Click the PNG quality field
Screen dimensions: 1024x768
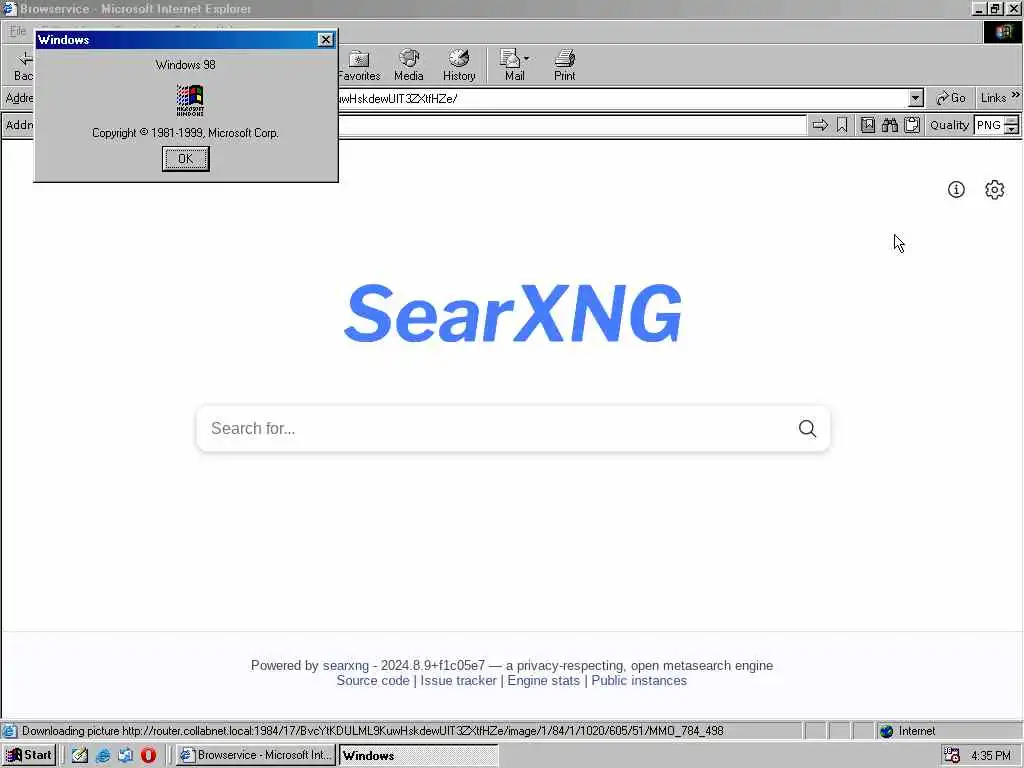tap(989, 125)
